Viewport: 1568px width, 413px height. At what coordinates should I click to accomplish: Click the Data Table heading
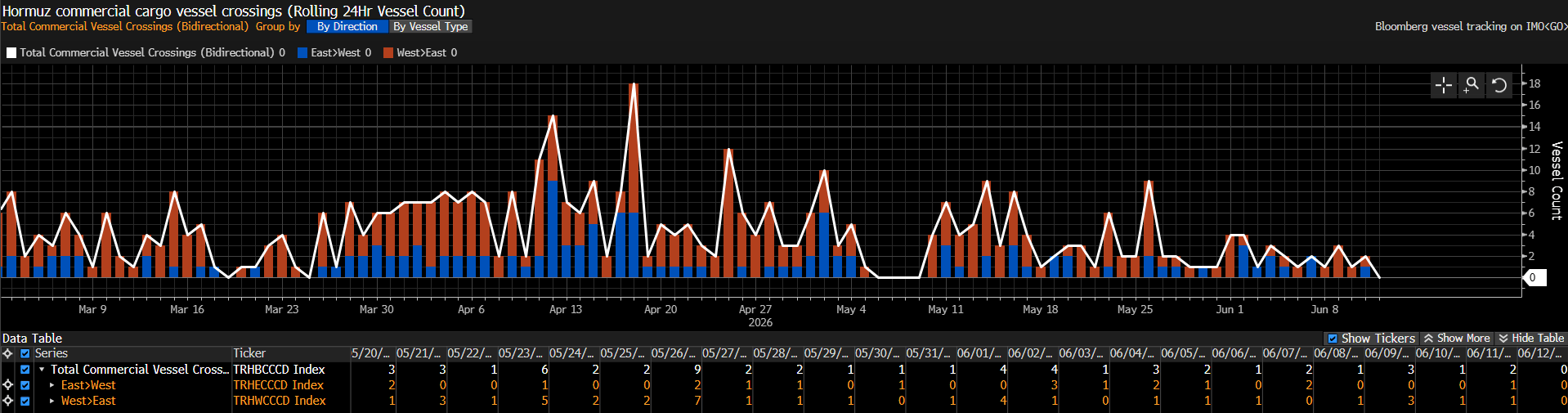(32, 339)
